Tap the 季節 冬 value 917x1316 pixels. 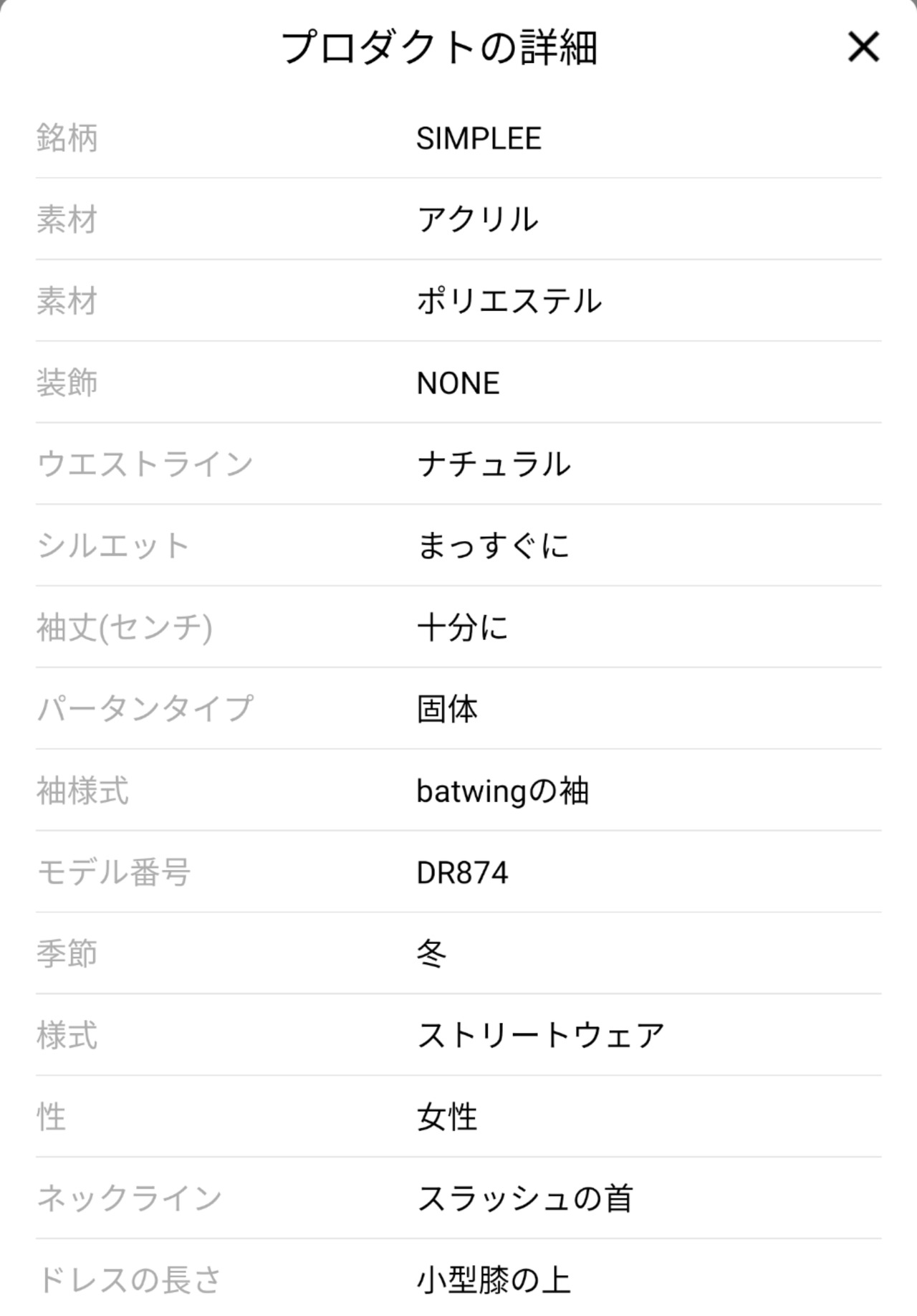tap(431, 955)
